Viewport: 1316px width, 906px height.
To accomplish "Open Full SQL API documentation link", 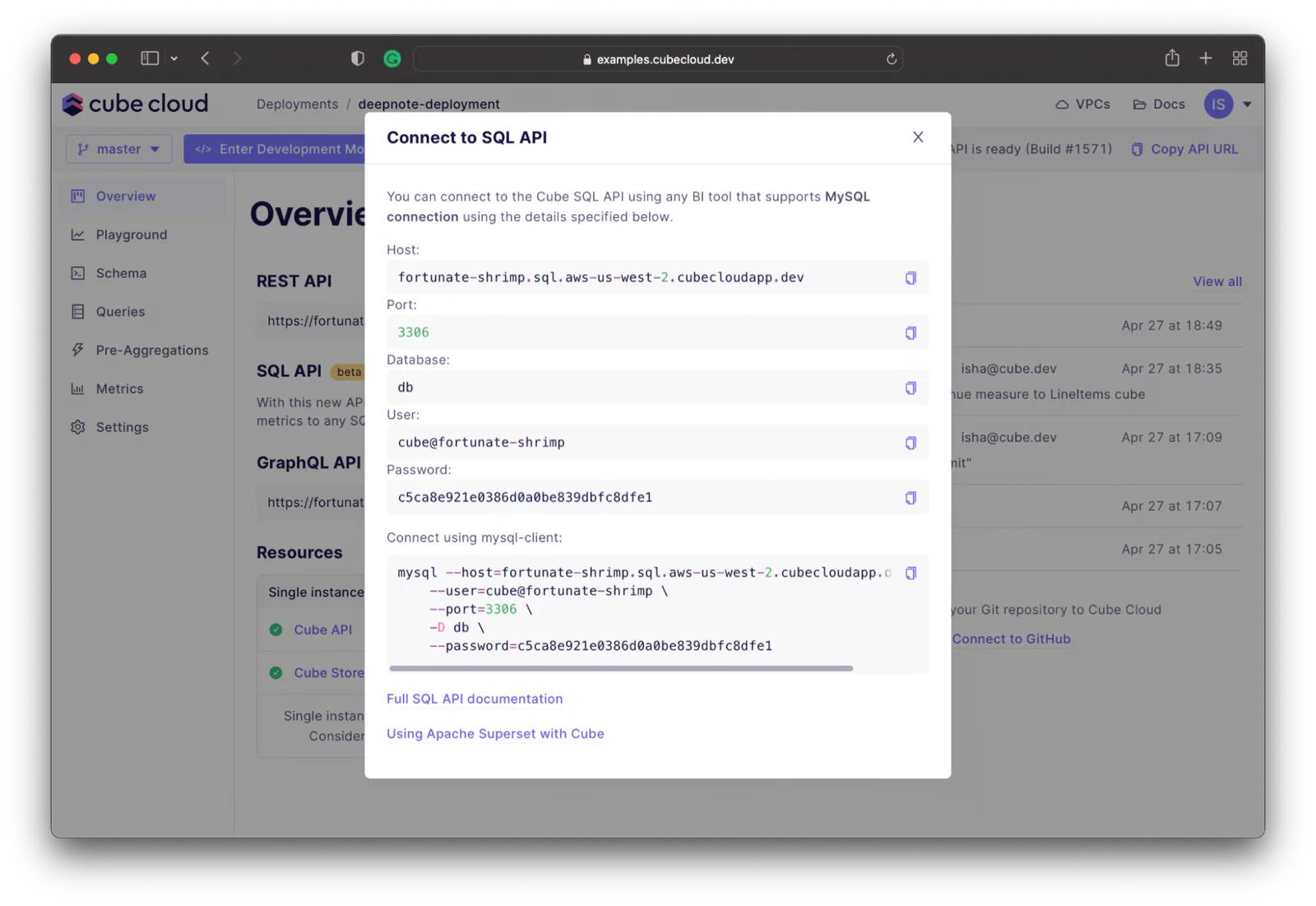I will point(475,699).
